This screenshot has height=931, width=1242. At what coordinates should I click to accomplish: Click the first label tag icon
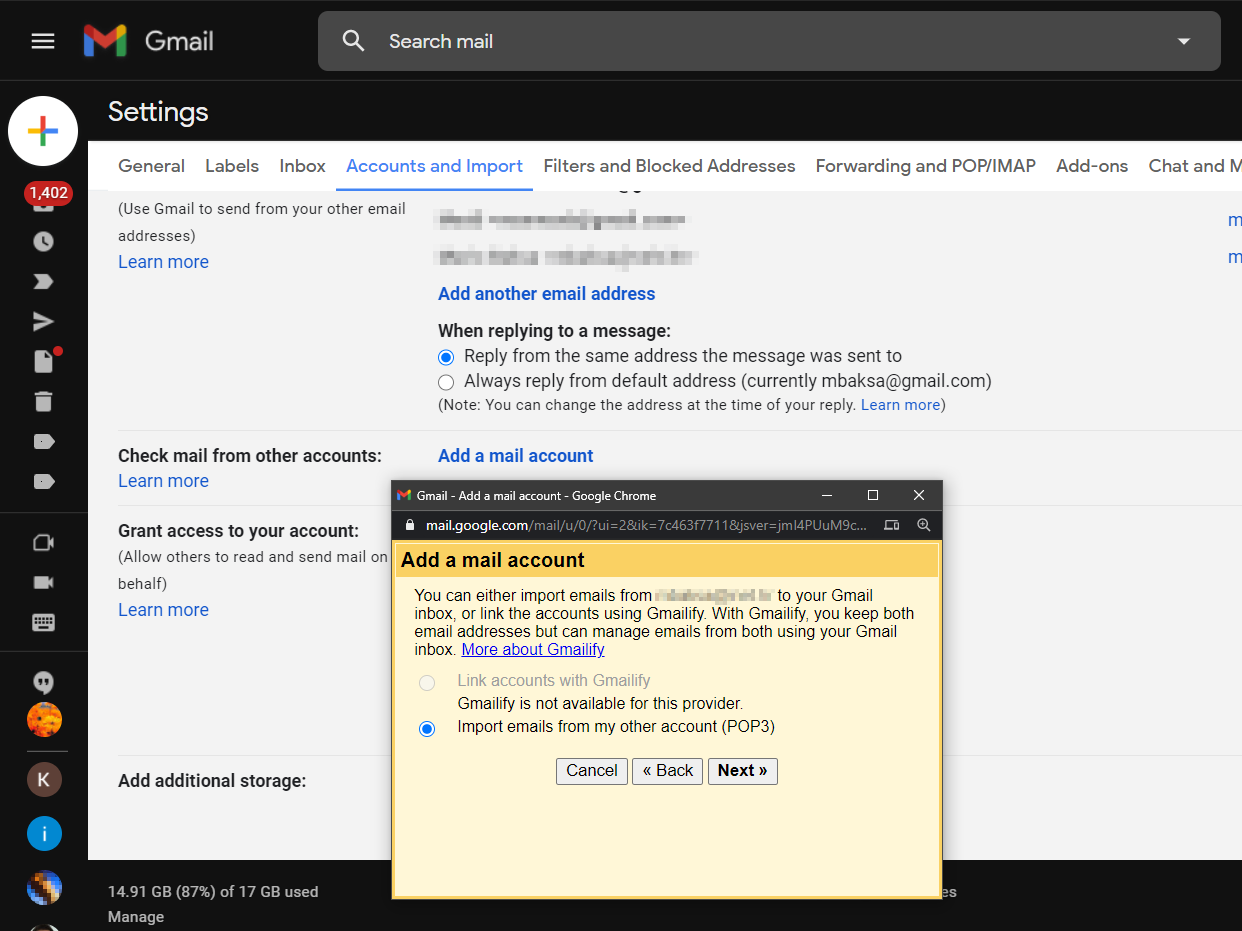click(x=43, y=441)
